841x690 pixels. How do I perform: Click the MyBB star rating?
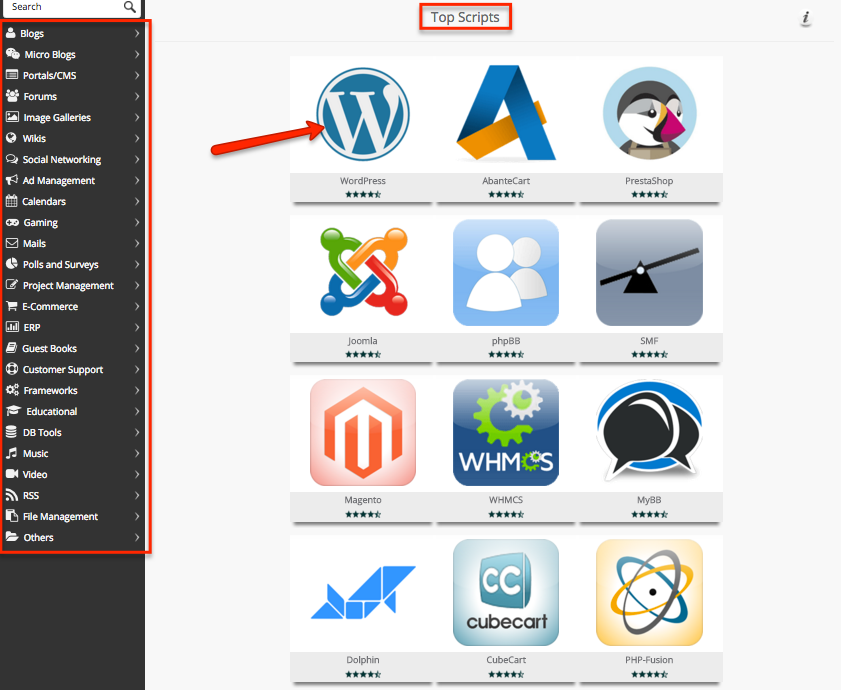click(x=650, y=514)
